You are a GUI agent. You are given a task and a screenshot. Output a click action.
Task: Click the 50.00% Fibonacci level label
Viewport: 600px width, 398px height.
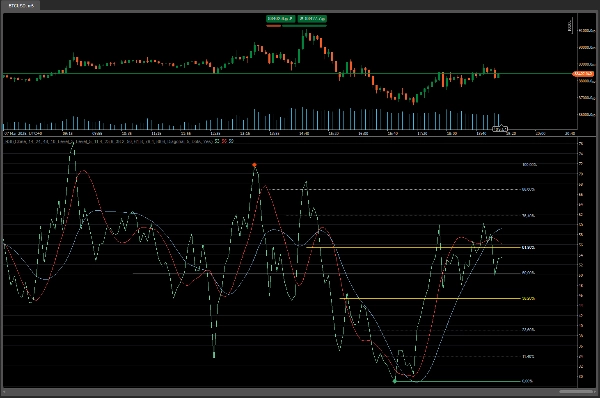click(528, 272)
